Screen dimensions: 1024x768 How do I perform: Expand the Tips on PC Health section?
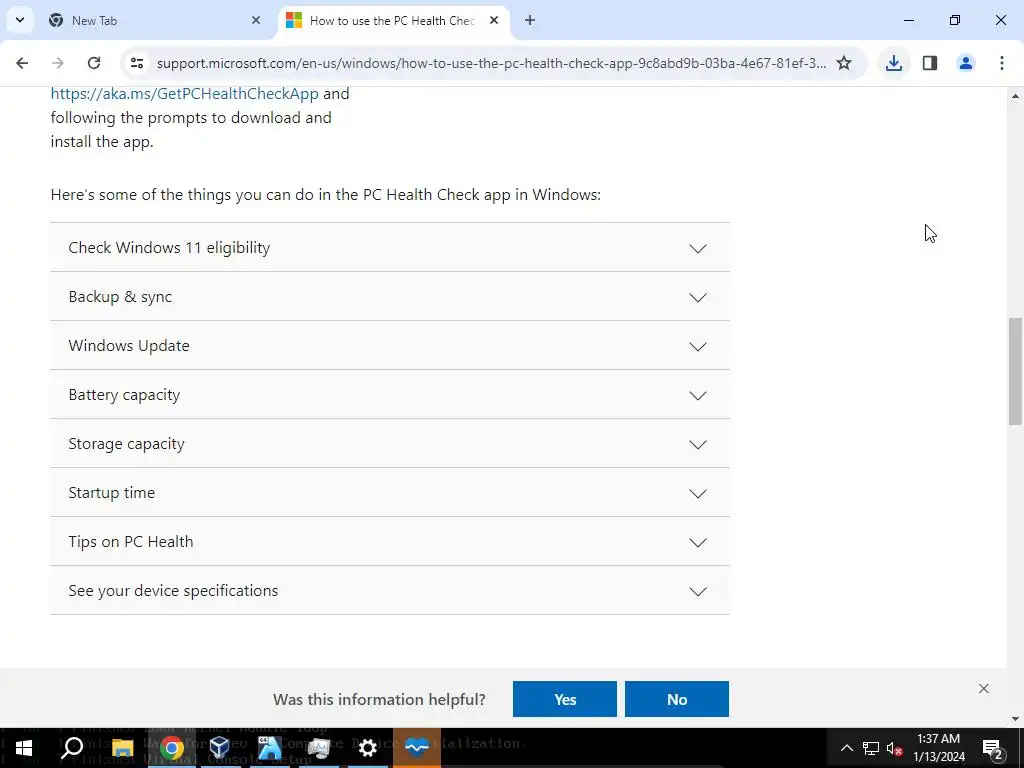point(390,541)
